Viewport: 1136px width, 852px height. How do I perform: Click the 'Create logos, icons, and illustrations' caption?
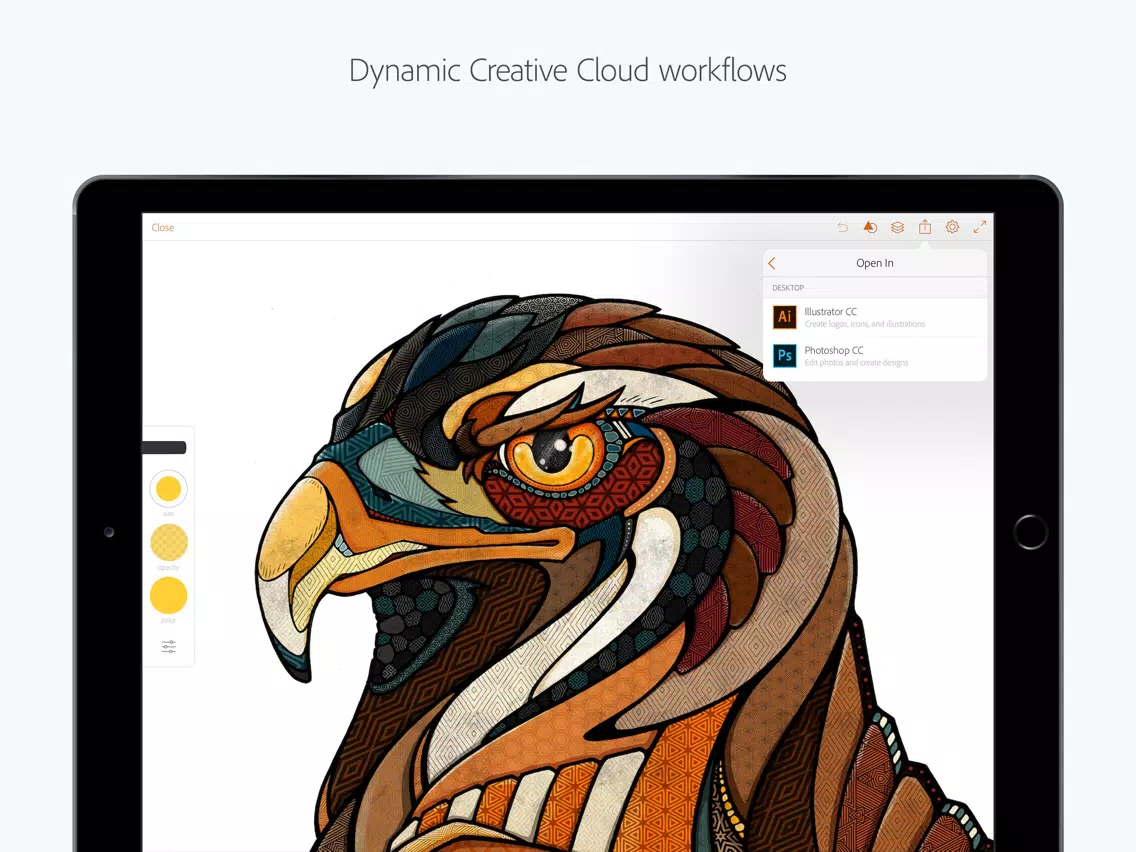pos(864,324)
